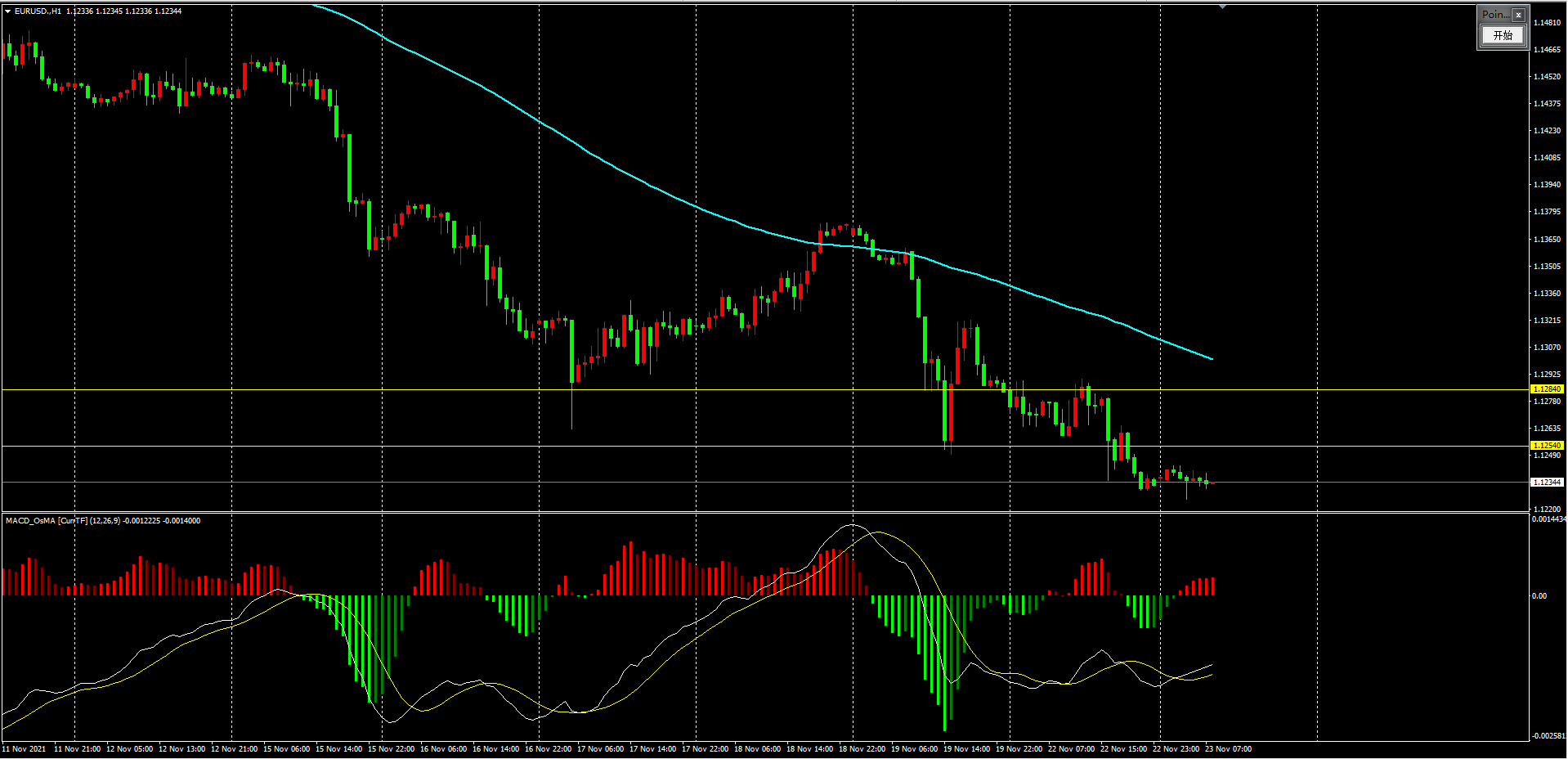Select the yellow 1.12540 price label
Image resolution: width=1568 pixels, height=759 pixels.
click(x=1546, y=446)
